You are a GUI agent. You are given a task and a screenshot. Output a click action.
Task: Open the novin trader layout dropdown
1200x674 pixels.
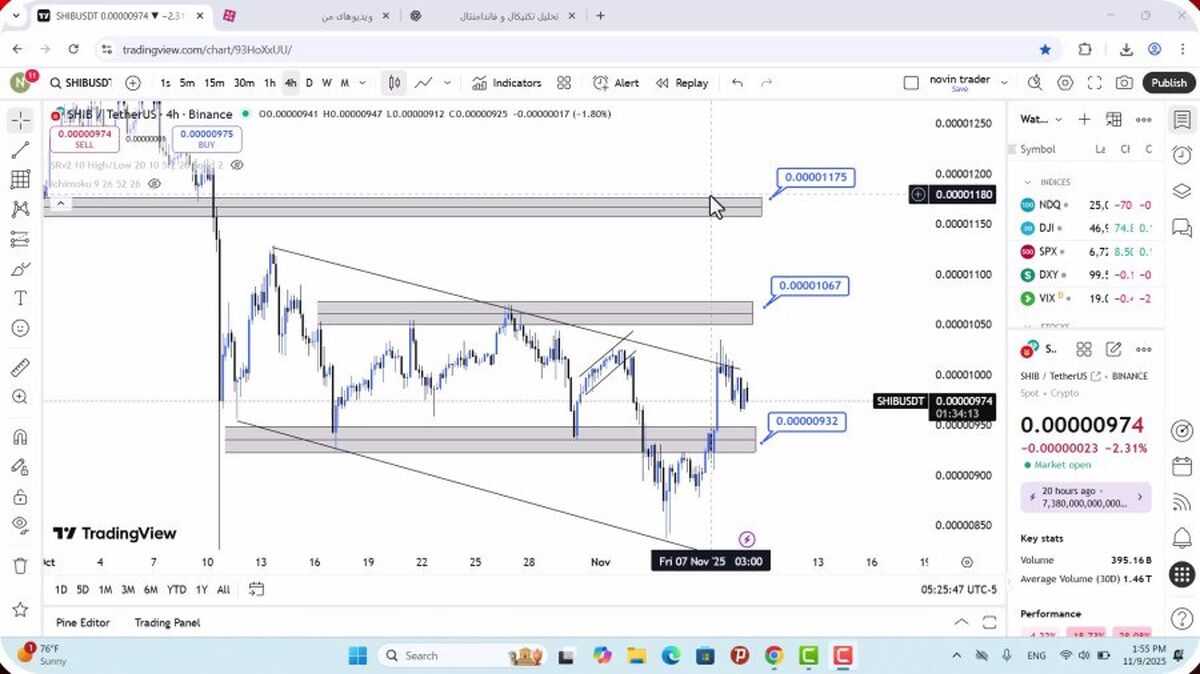(x=1005, y=83)
